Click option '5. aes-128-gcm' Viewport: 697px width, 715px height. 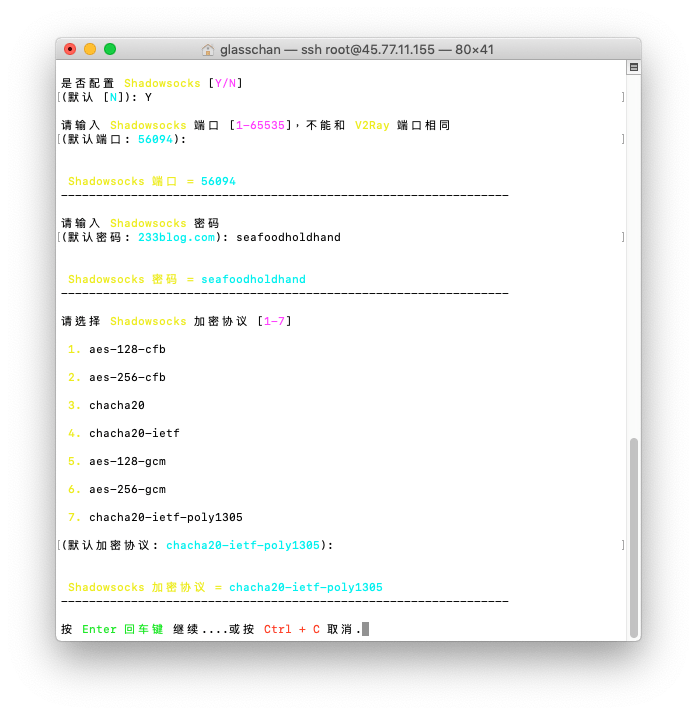pyautogui.click(x=117, y=461)
